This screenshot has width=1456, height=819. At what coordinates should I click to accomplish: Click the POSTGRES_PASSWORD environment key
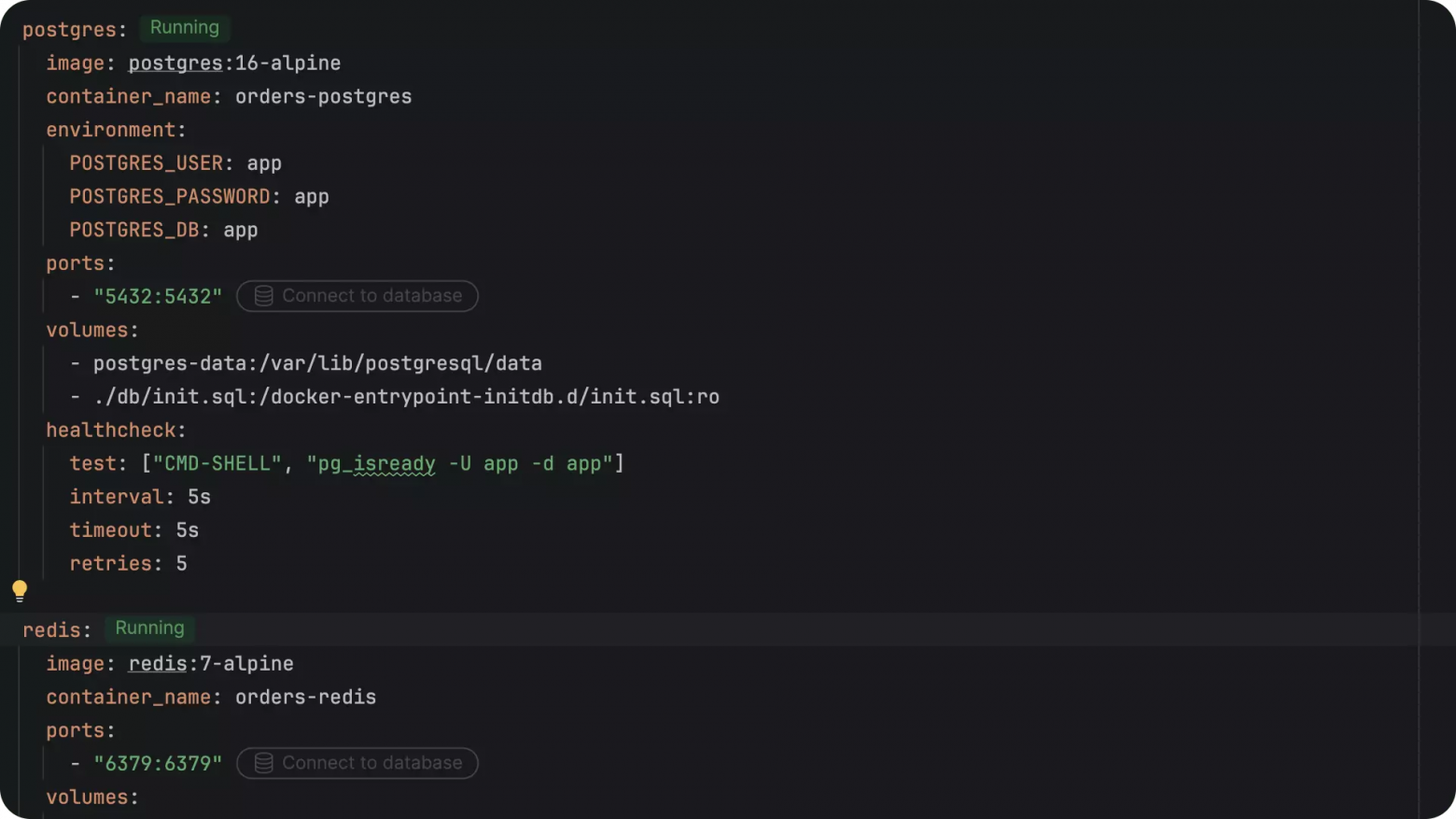pos(170,197)
